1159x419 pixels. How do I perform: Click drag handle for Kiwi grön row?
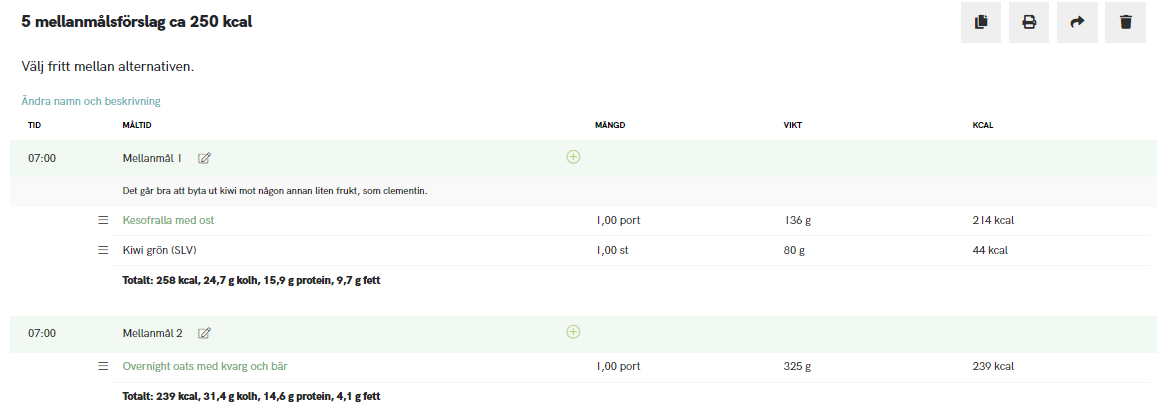point(103,250)
